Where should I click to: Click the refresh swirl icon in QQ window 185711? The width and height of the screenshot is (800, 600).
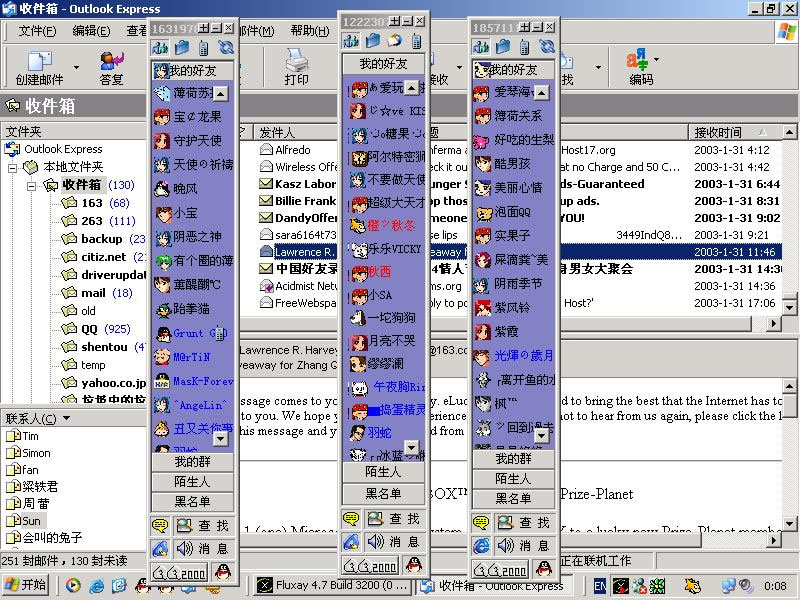(x=546, y=46)
